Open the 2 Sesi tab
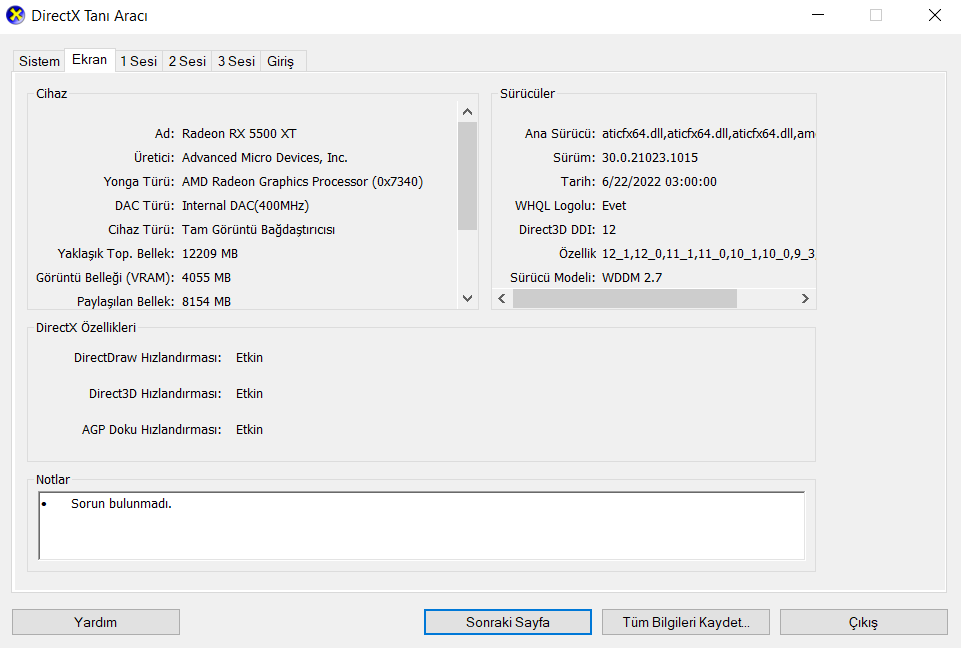The height and width of the screenshot is (648, 961). click(187, 61)
